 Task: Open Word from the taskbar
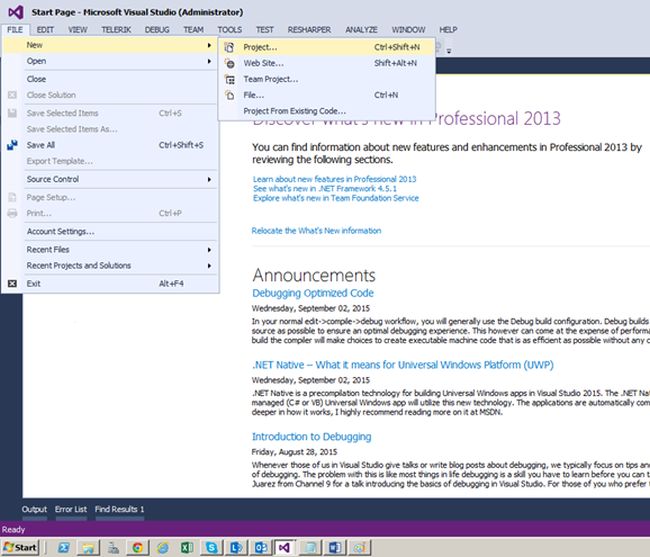(335, 547)
